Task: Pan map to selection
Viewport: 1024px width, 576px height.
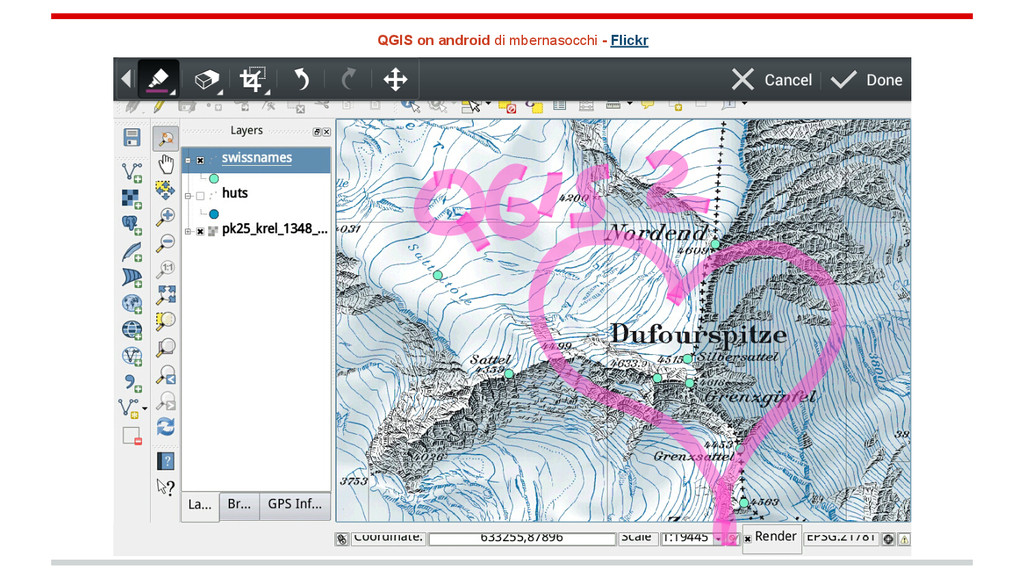Action: (166, 190)
